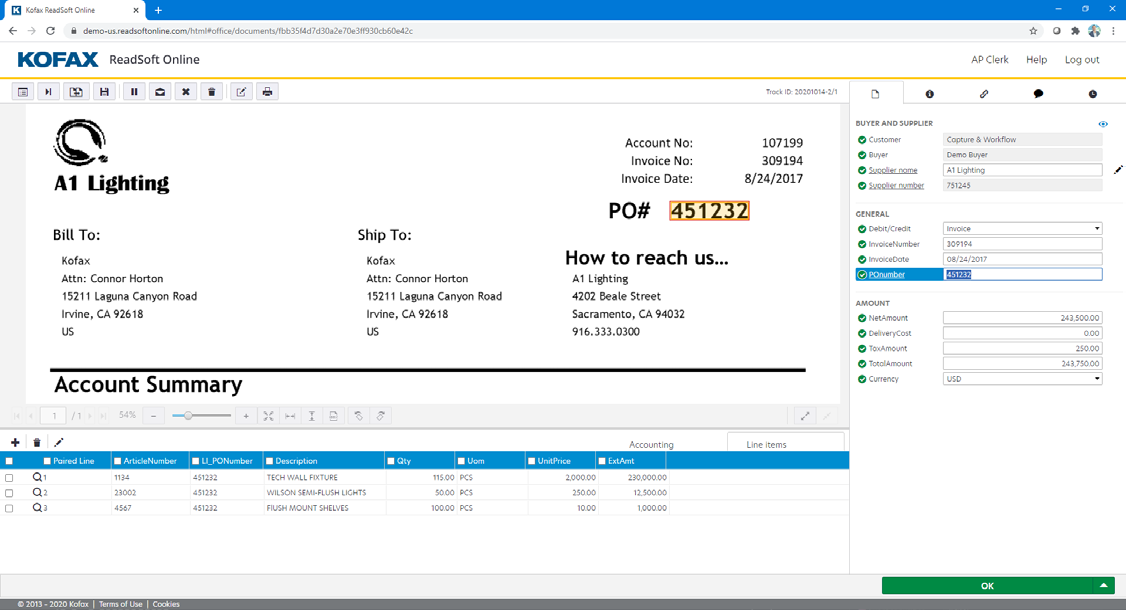The image size is (1126, 610).
Task: Click the transfer document toolbar icon
Action: coord(76,92)
